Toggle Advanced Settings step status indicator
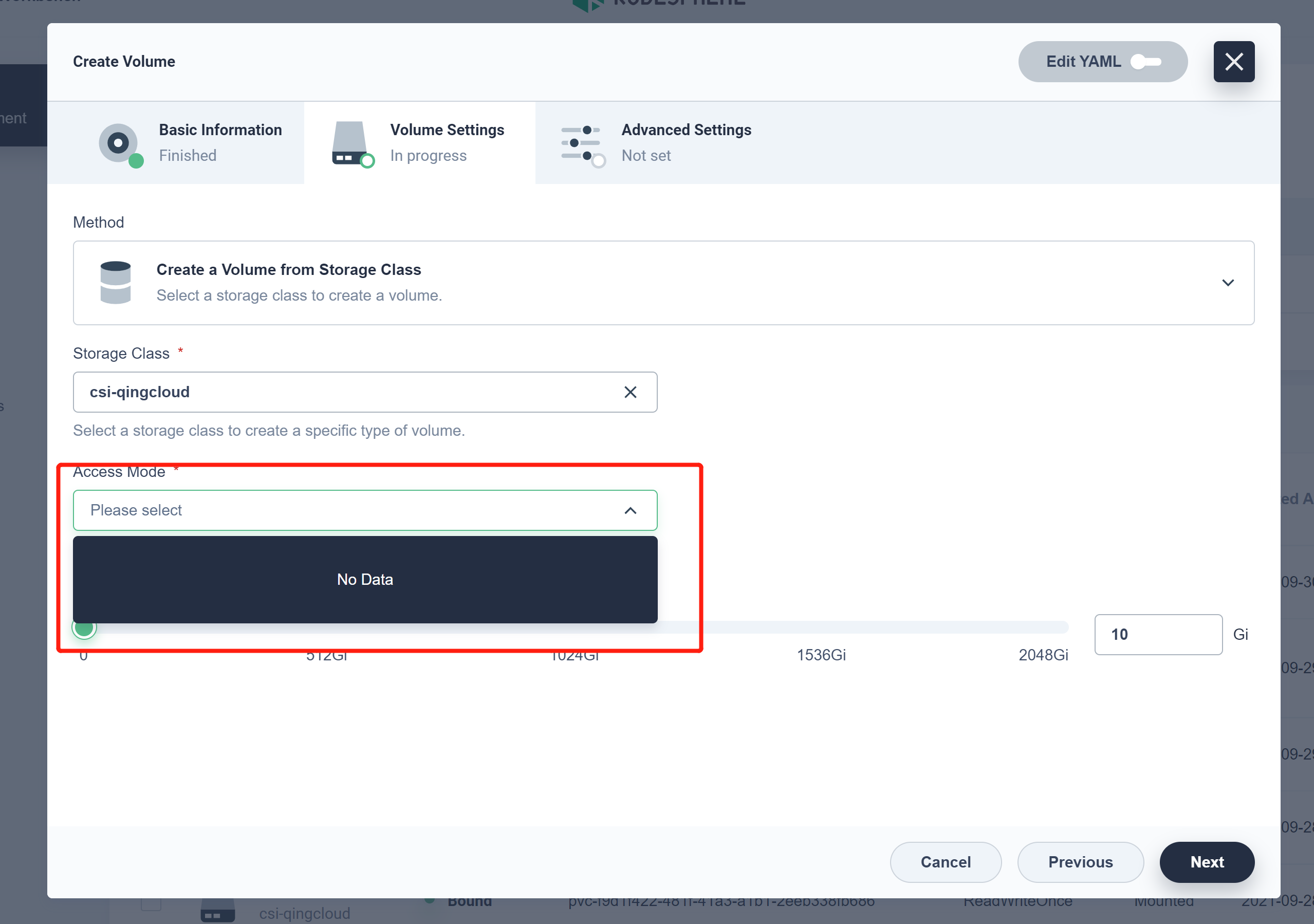The width and height of the screenshot is (1314, 924). click(598, 161)
